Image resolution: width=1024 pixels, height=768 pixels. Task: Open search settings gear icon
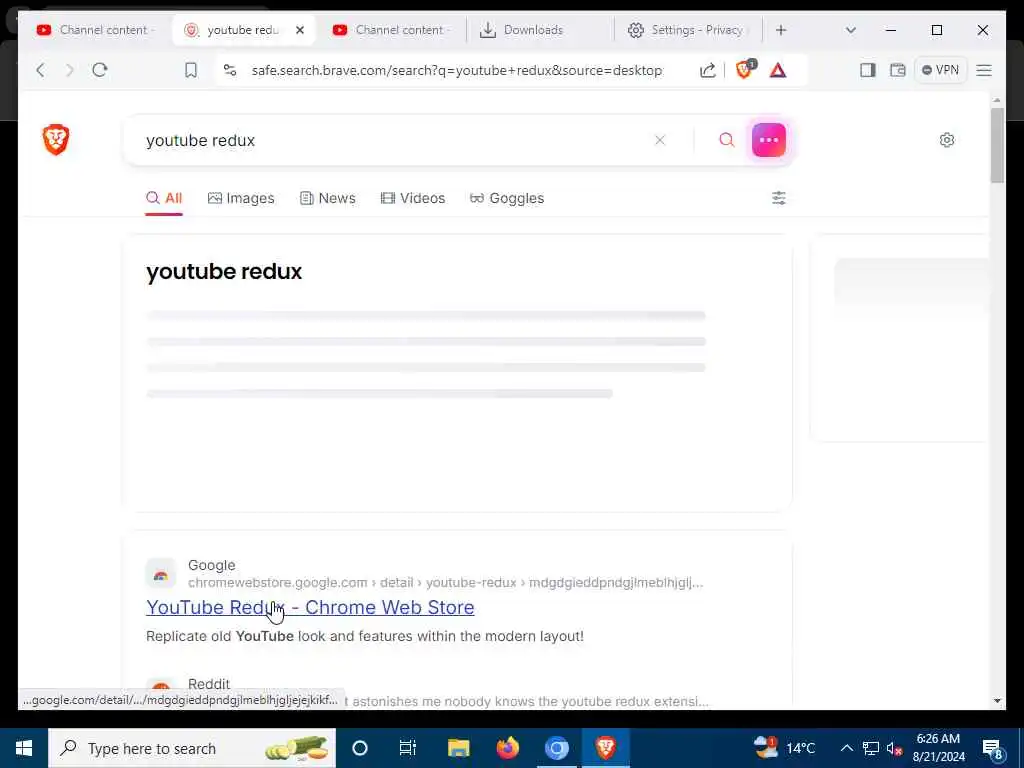(x=947, y=140)
